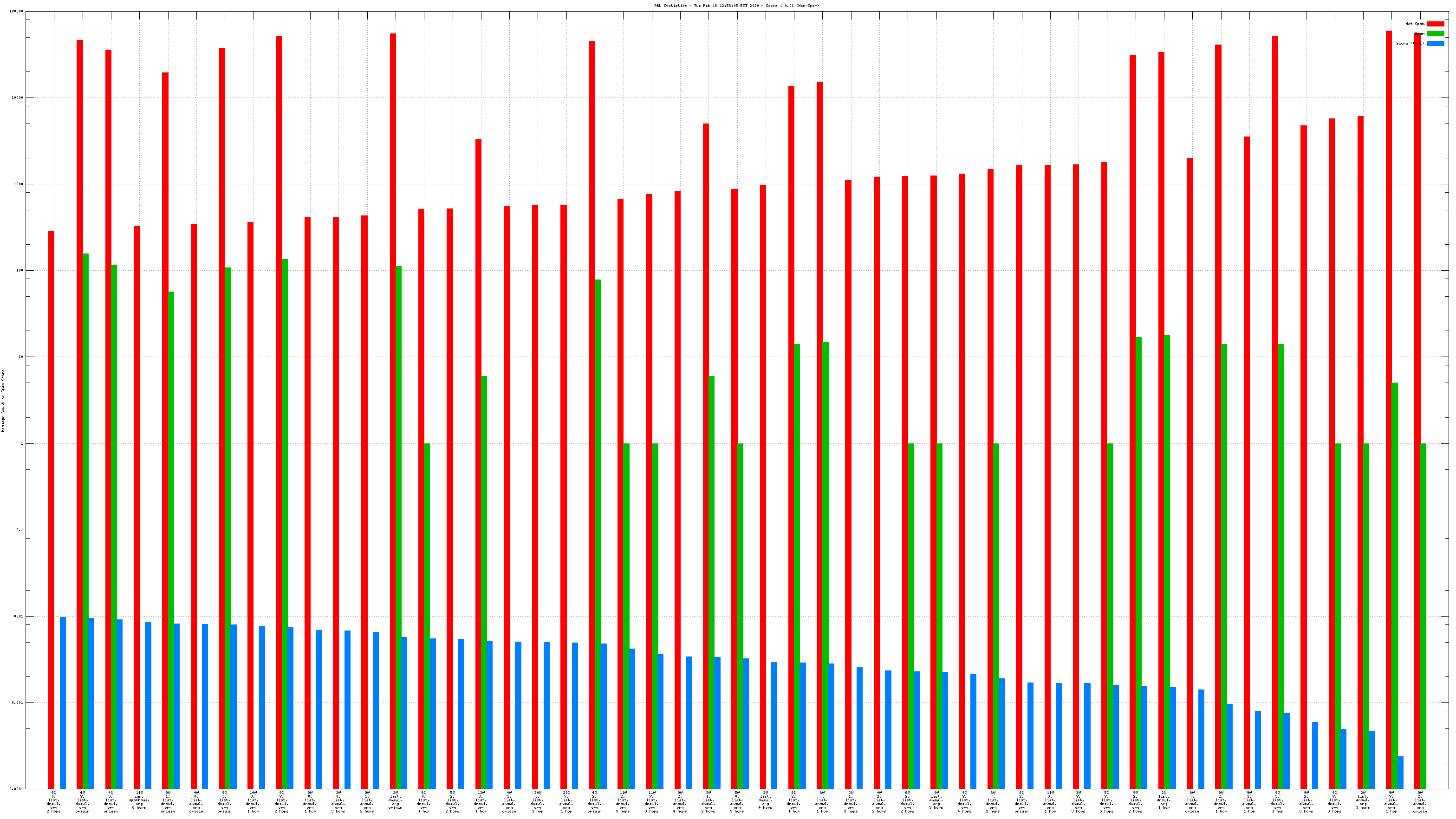The width and height of the screenshot is (1456, 819).
Task: Click the RBL Statistics chart title
Action: (736, 6)
